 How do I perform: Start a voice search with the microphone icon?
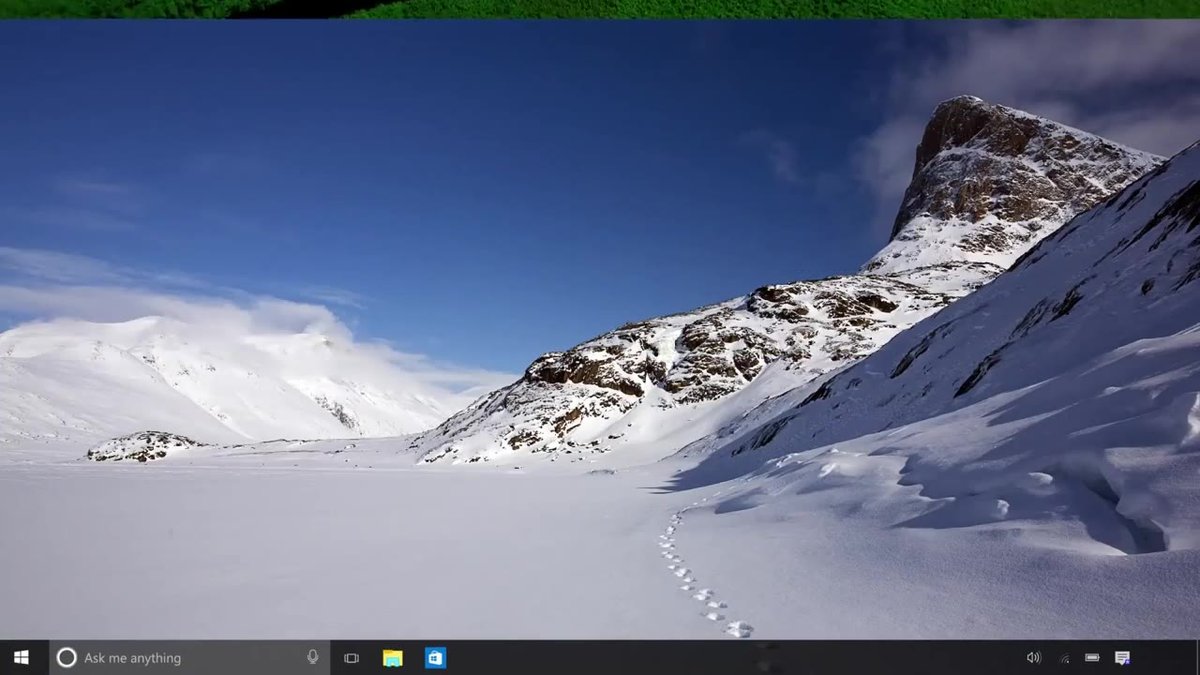311,658
